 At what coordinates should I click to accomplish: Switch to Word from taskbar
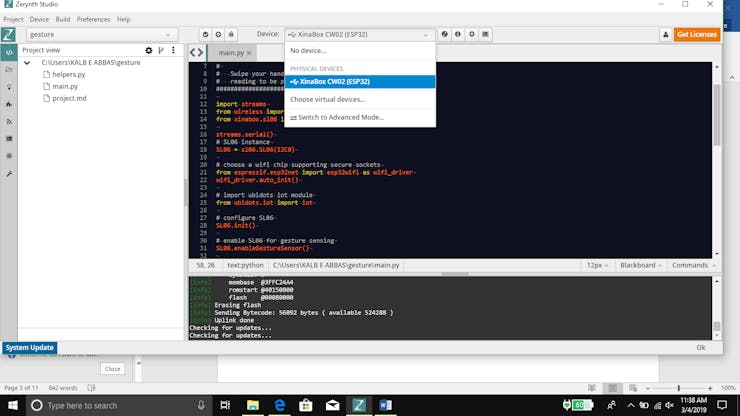coord(386,405)
